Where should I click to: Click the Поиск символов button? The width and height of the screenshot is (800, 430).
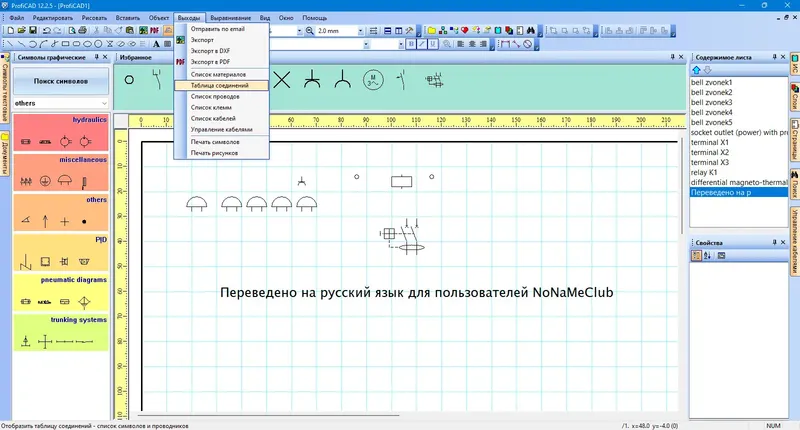pos(61,81)
